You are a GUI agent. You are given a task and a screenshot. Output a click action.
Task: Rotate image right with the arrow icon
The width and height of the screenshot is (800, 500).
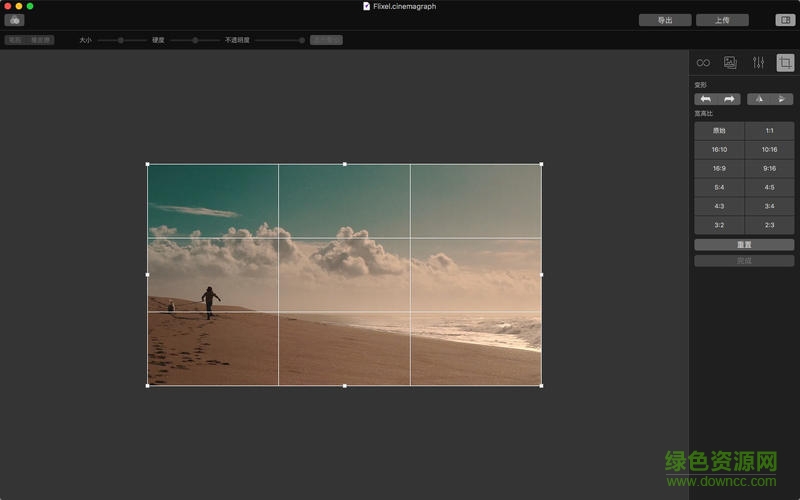click(730, 99)
